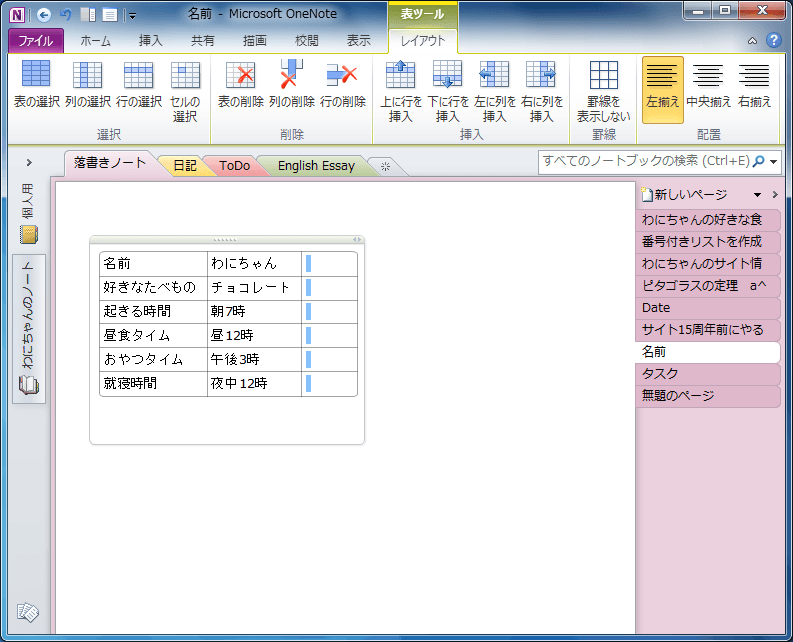
Task: Create a new section with the asterisk tab
Action: pyautogui.click(x=385, y=166)
